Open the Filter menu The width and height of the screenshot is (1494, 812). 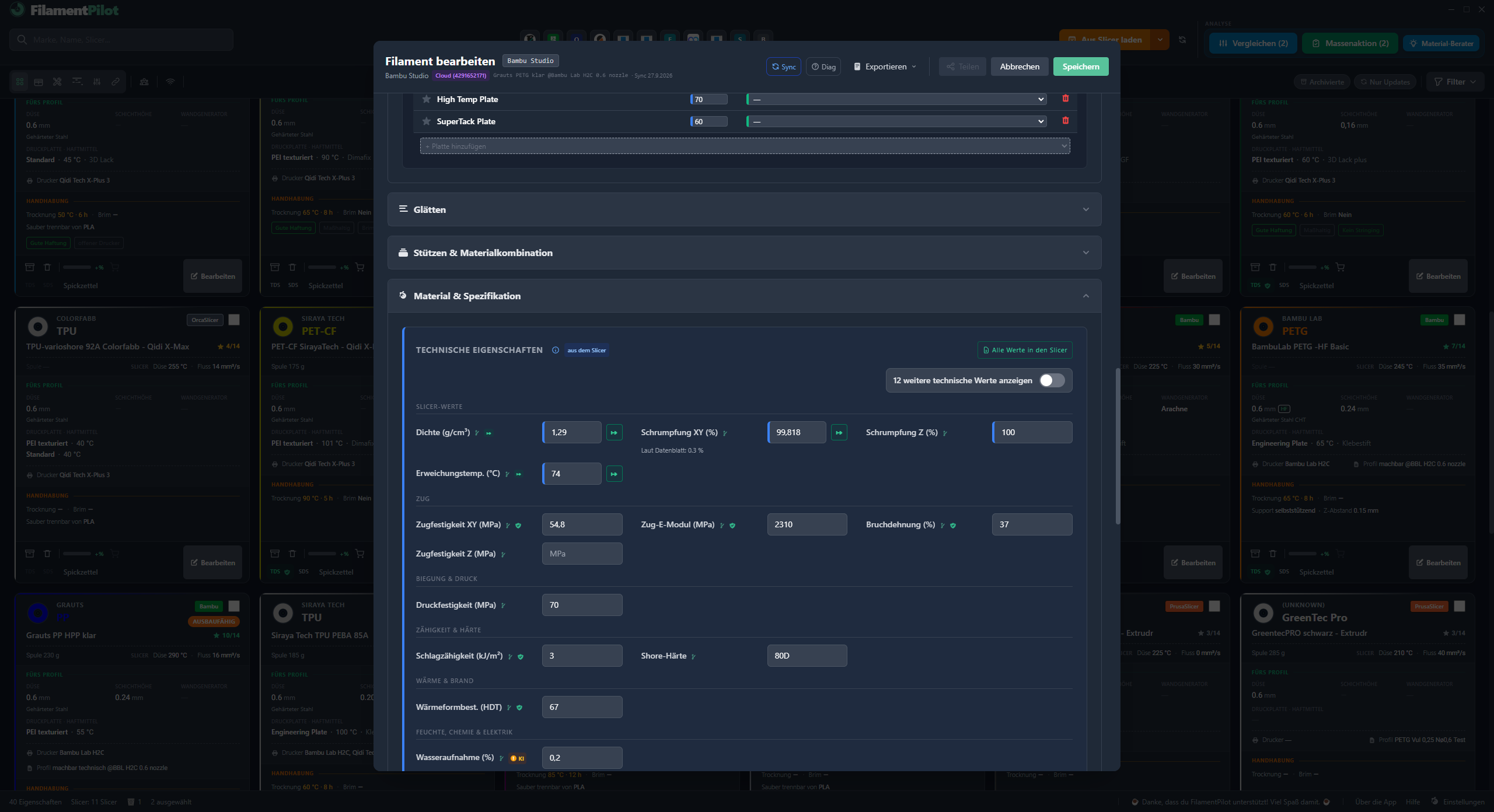(x=1455, y=82)
